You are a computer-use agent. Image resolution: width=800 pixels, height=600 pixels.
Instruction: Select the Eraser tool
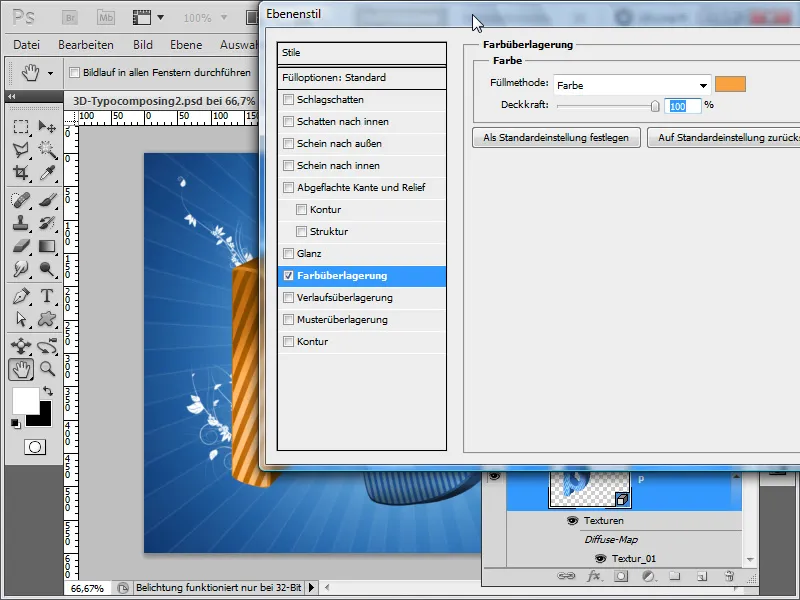21,246
